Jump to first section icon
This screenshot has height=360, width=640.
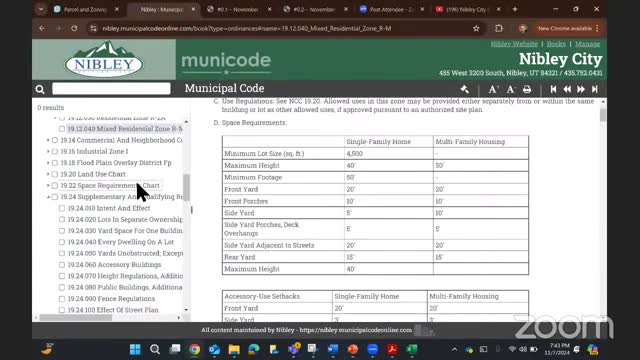pyautogui.click(x=553, y=89)
